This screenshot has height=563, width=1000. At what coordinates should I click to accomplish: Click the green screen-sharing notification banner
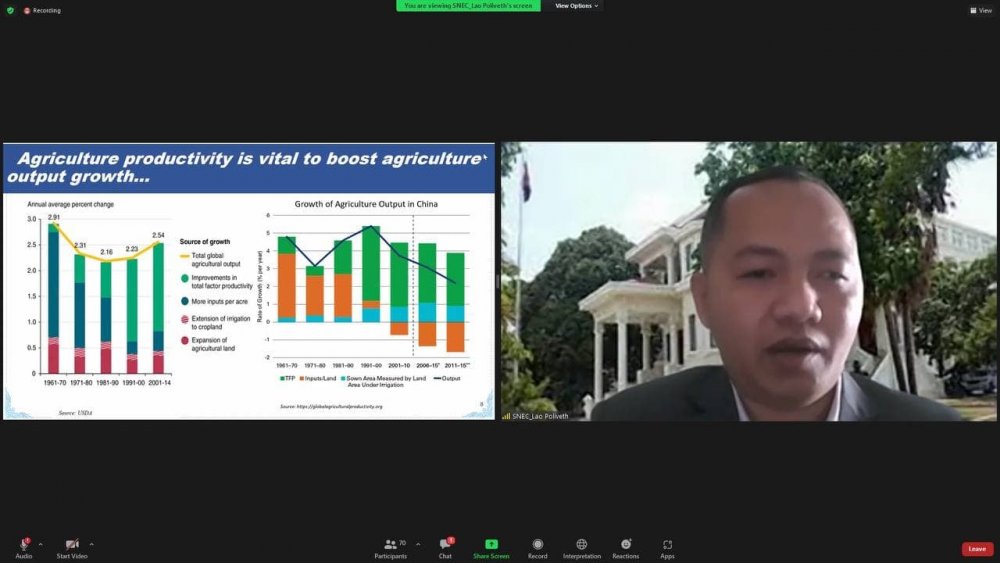pyautogui.click(x=468, y=6)
